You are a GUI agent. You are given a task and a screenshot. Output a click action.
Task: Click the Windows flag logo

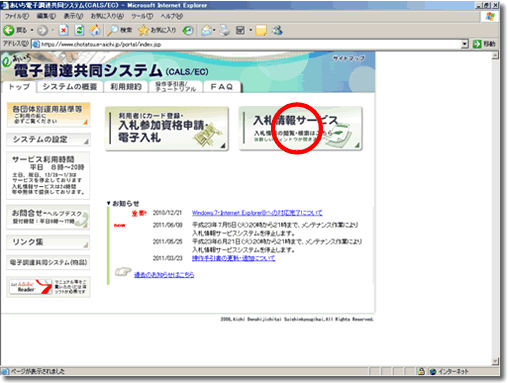pos(490,17)
